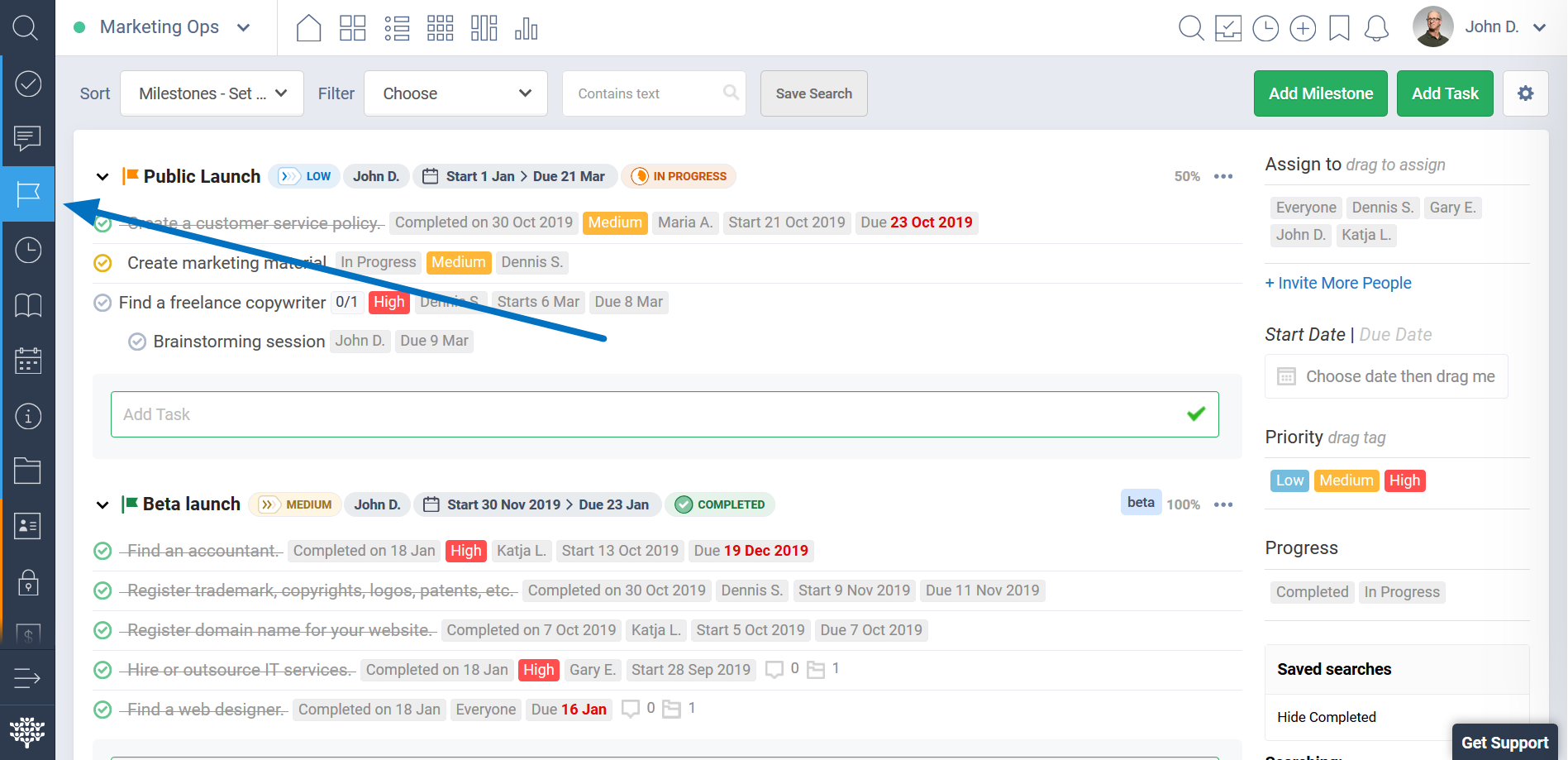The width and height of the screenshot is (1568, 760).
Task: Click the home icon in top toolbar
Action: 308,28
